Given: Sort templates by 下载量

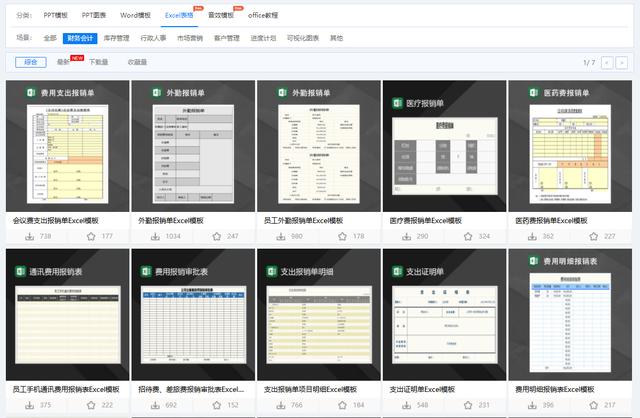Looking at the screenshot, I should (x=98, y=62).
